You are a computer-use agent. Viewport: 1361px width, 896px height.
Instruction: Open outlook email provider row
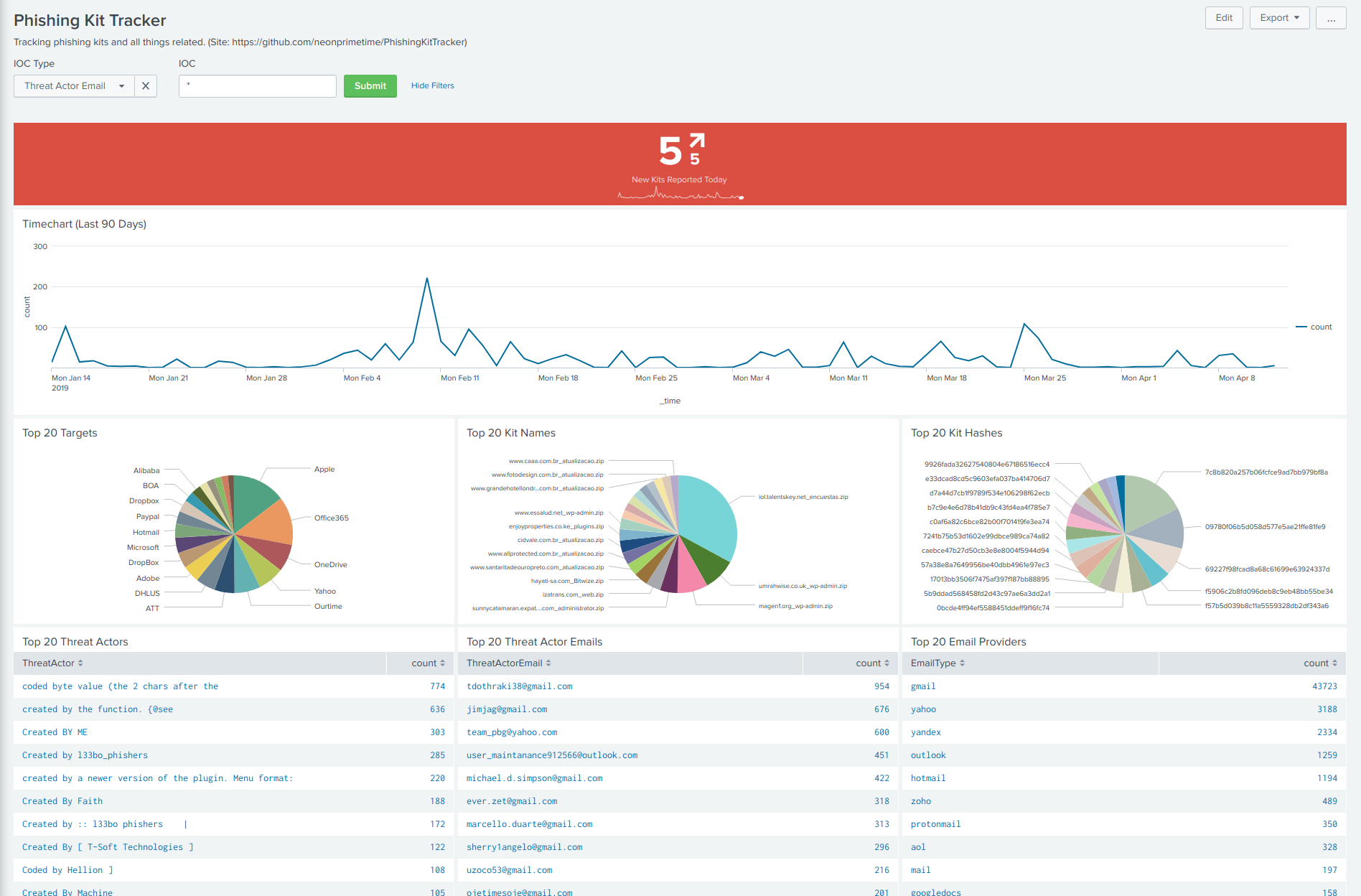(x=1124, y=755)
